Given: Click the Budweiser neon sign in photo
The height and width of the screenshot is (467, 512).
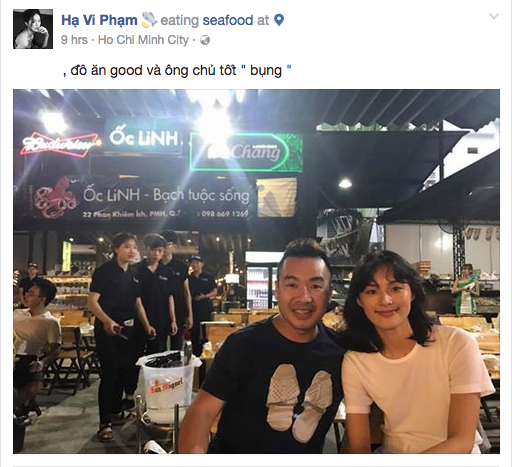Looking at the screenshot, I should [x=59, y=144].
